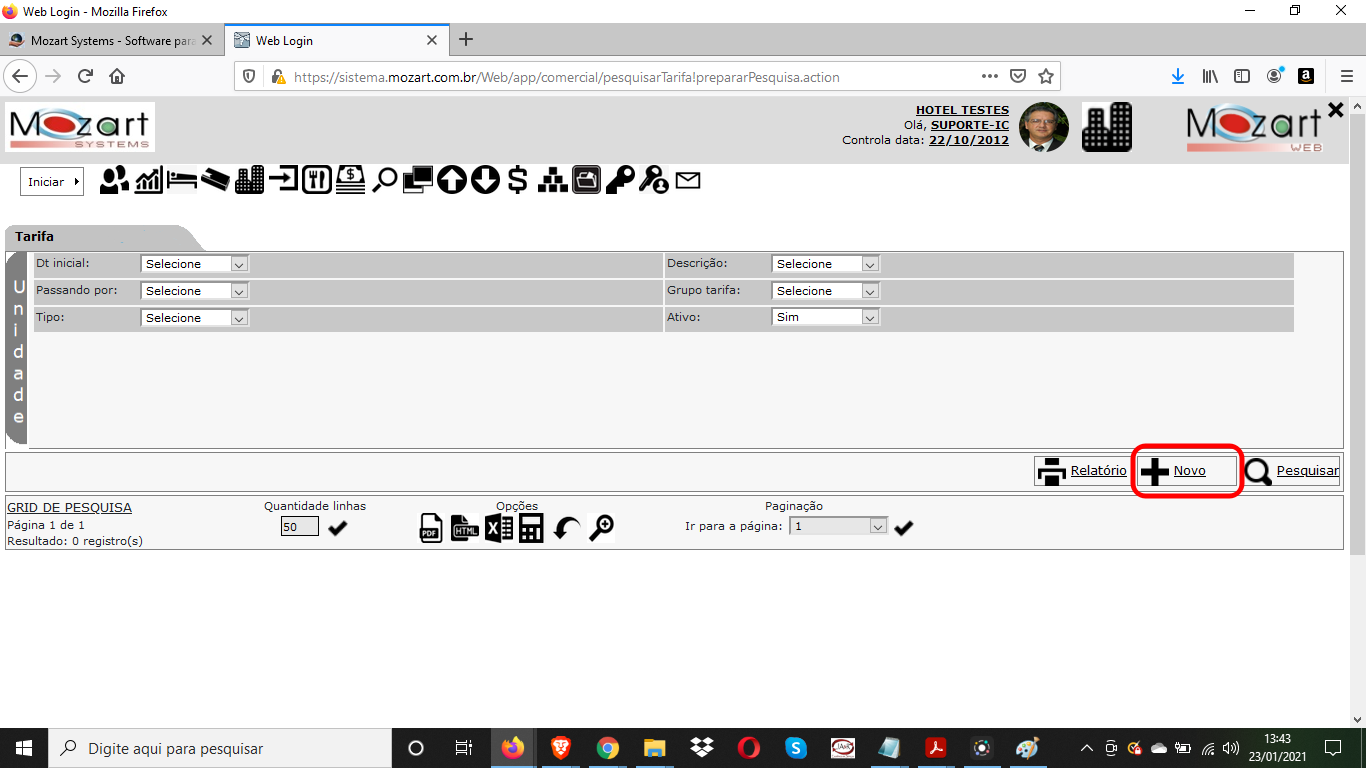
Task: Click the undo curved arrow under Opções
Action: pyautogui.click(x=567, y=528)
